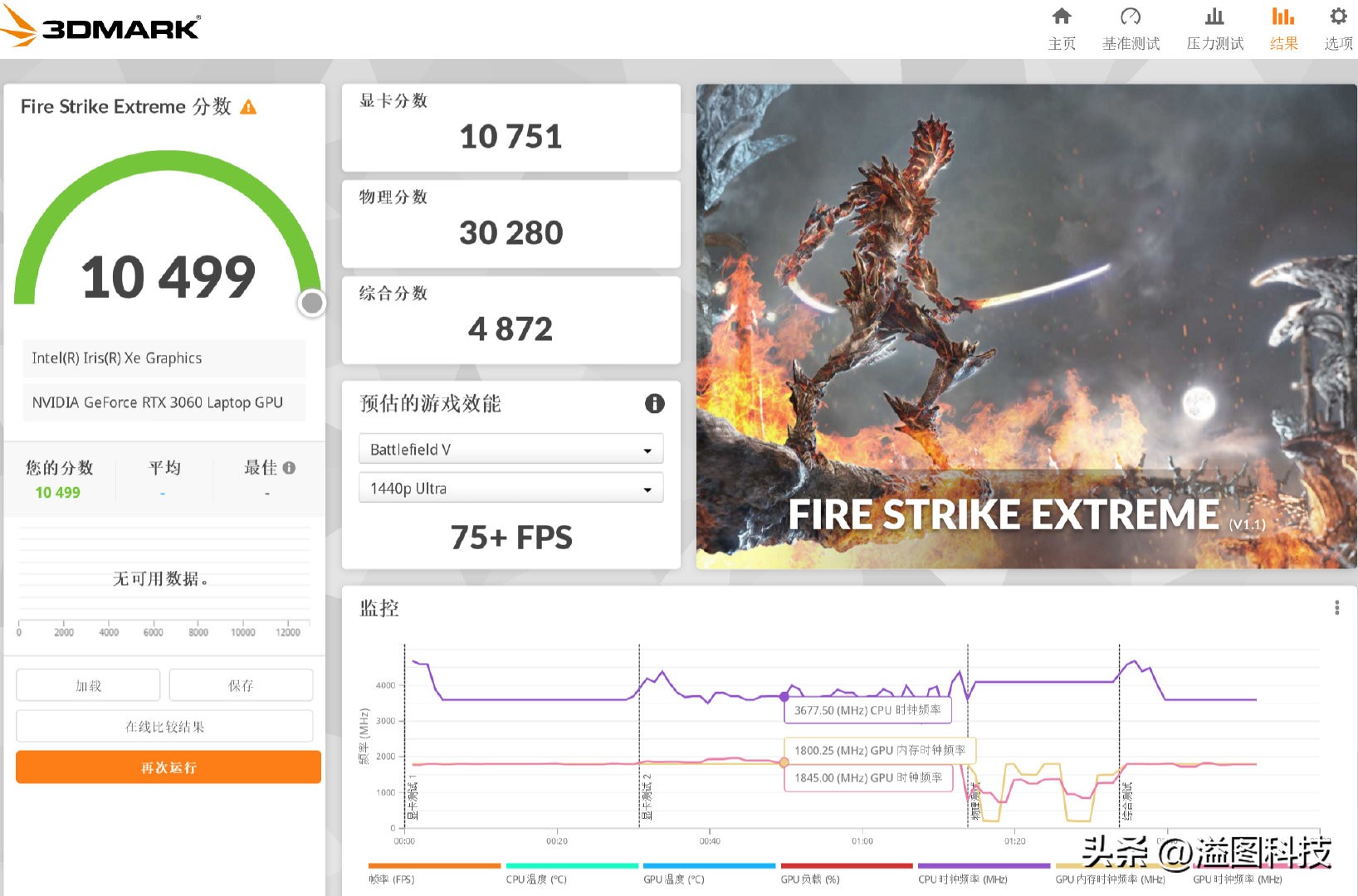This screenshot has height=896, width=1358.
Task: Click the 3677.50 (MHz) CPU 时钟频率 tooltip
Action: coord(867,710)
